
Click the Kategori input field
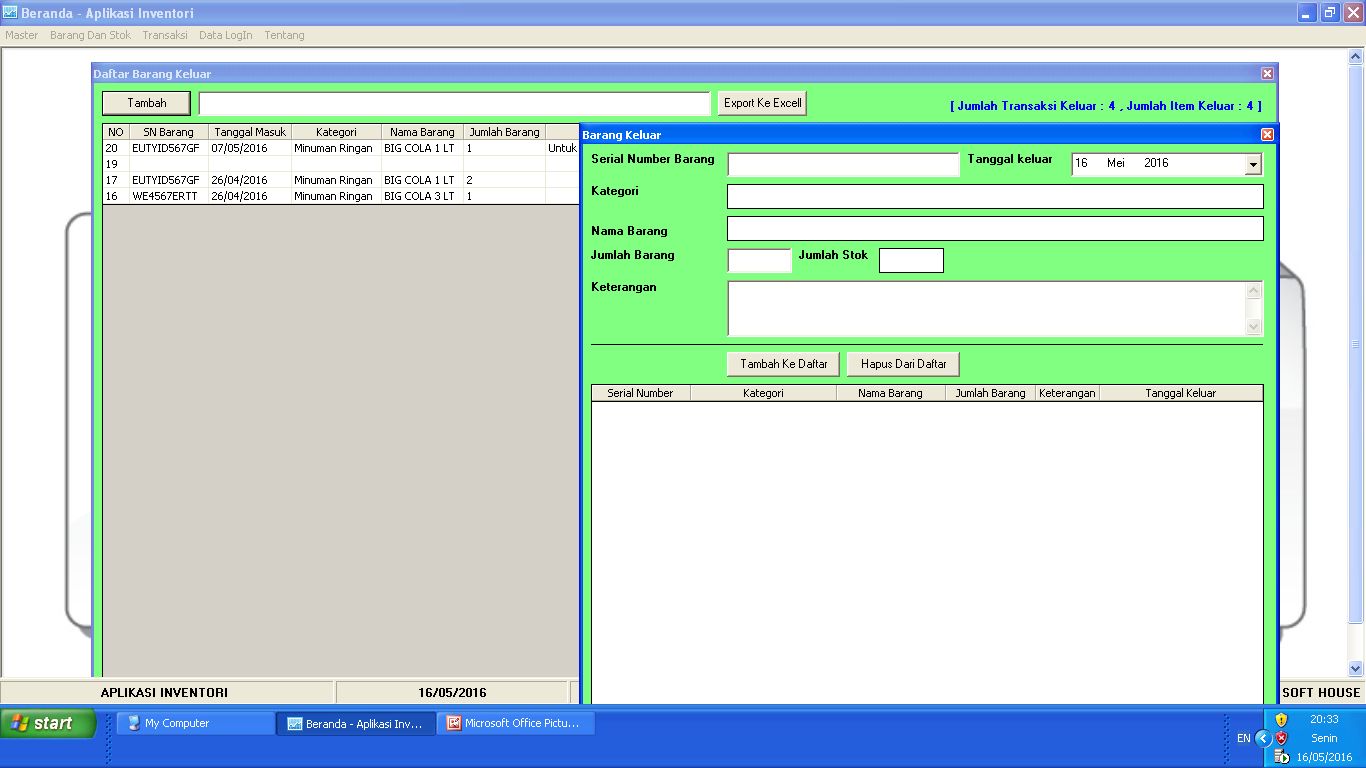point(995,196)
